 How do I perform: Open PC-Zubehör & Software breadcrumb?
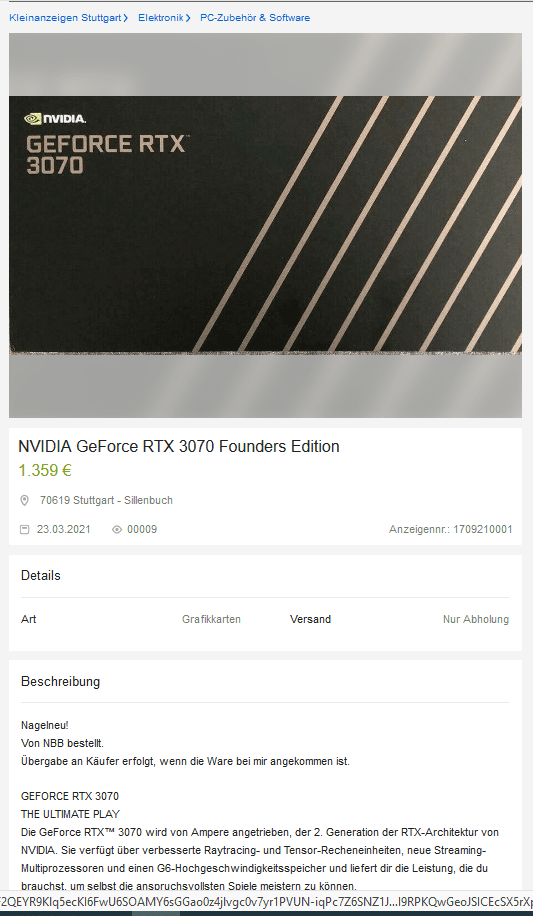(x=255, y=18)
